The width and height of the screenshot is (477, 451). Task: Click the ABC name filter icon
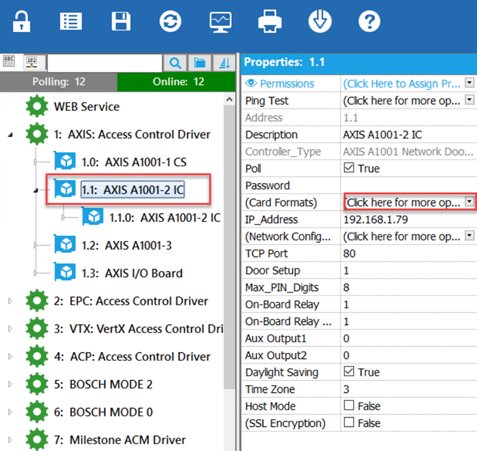[9, 61]
